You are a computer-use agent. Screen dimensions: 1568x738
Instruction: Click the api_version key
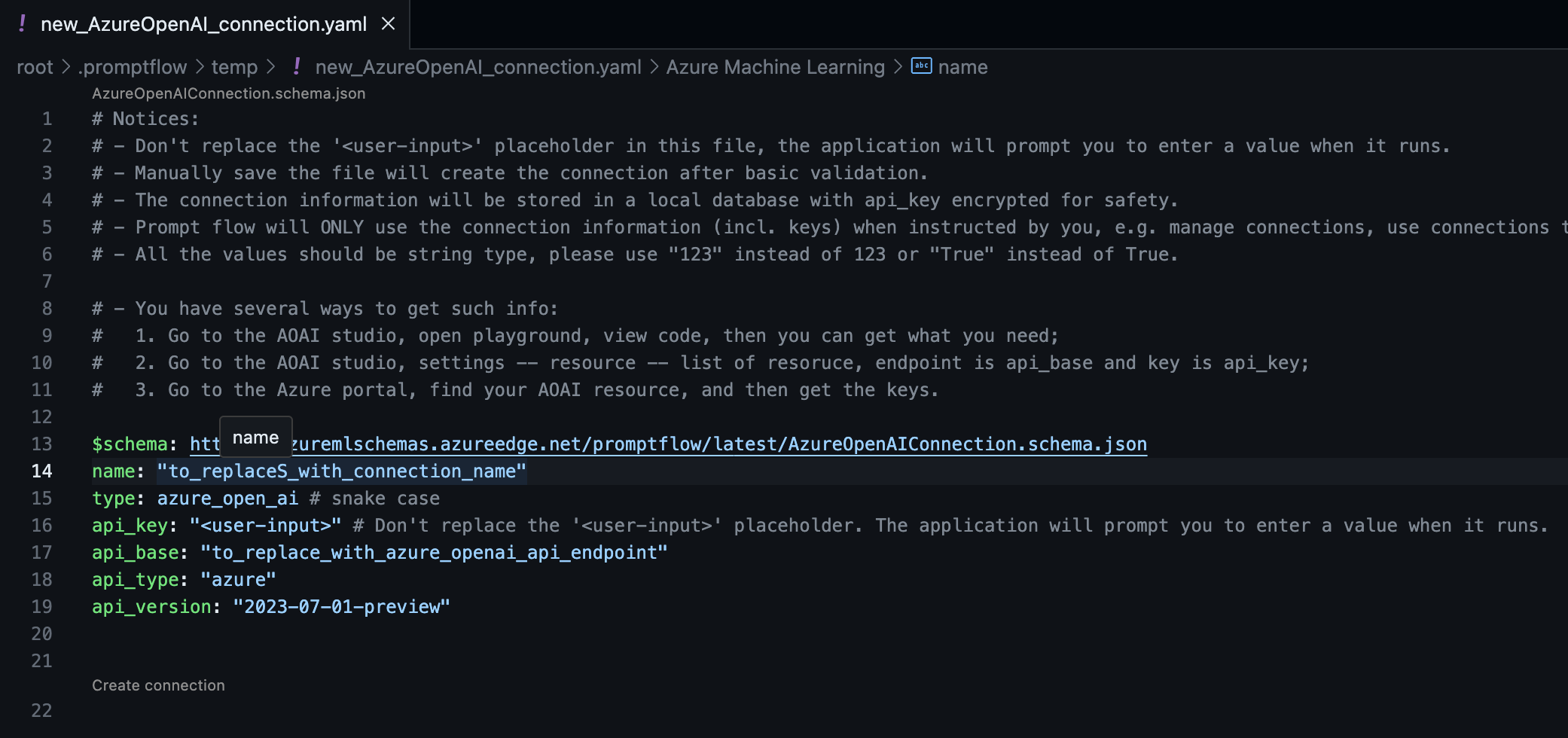[151, 607]
